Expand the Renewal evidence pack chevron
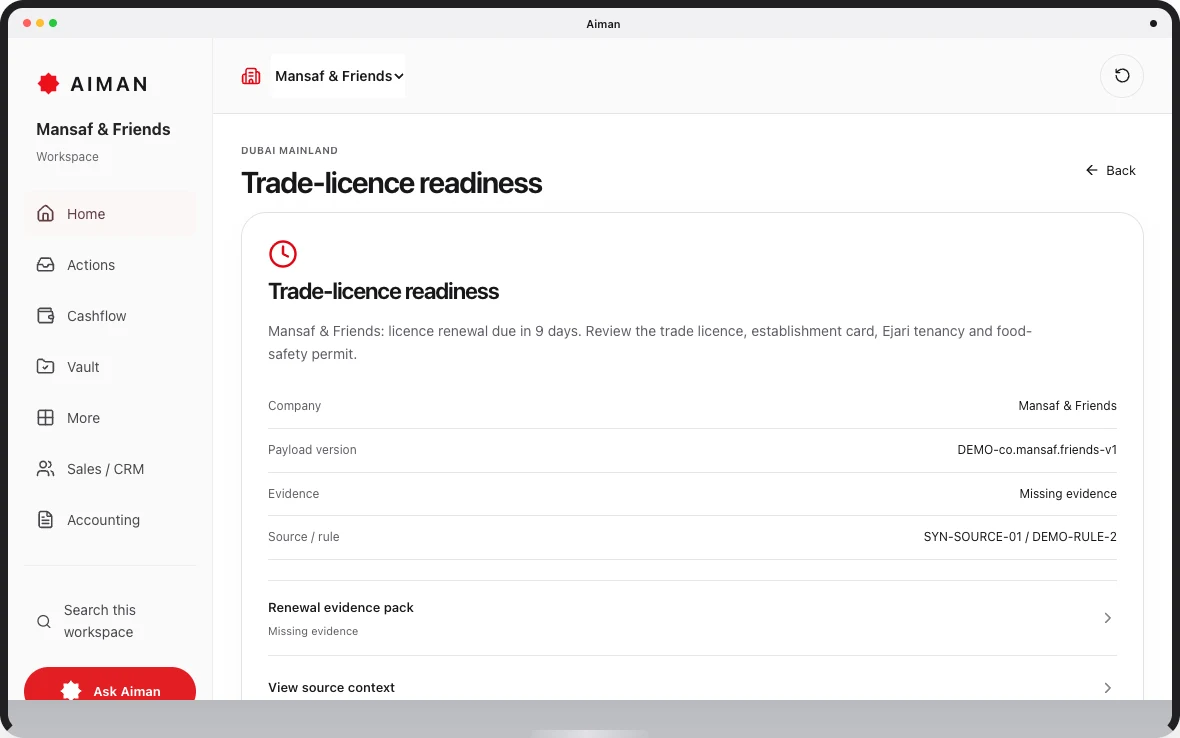Image resolution: width=1180 pixels, height=738 pixels. pyautogui.click(x=1107, y=618)
